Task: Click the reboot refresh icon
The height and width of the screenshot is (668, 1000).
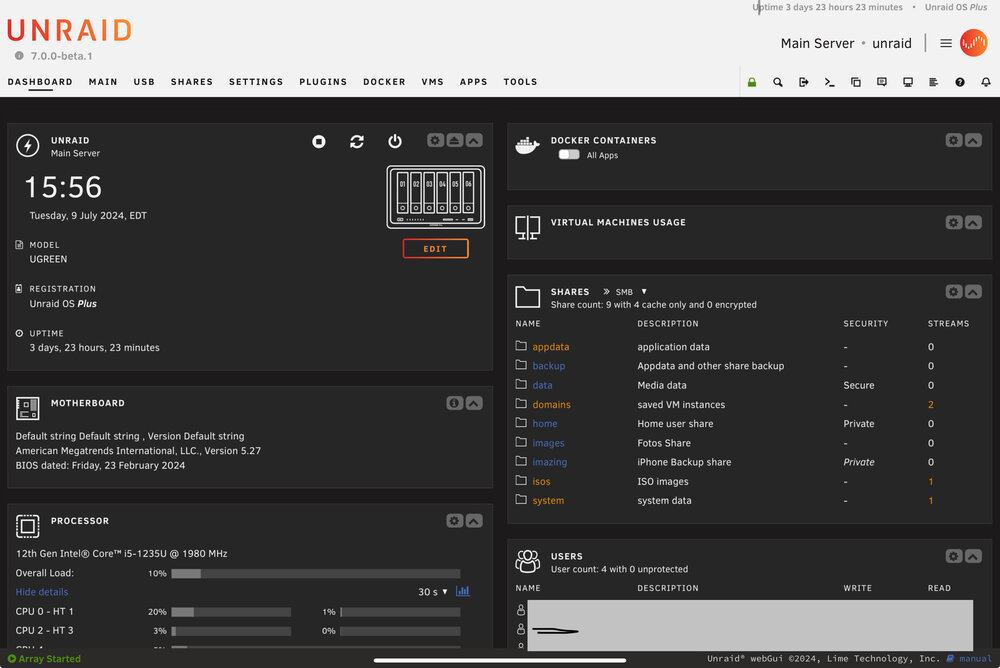Action: (x=357, y=142)
